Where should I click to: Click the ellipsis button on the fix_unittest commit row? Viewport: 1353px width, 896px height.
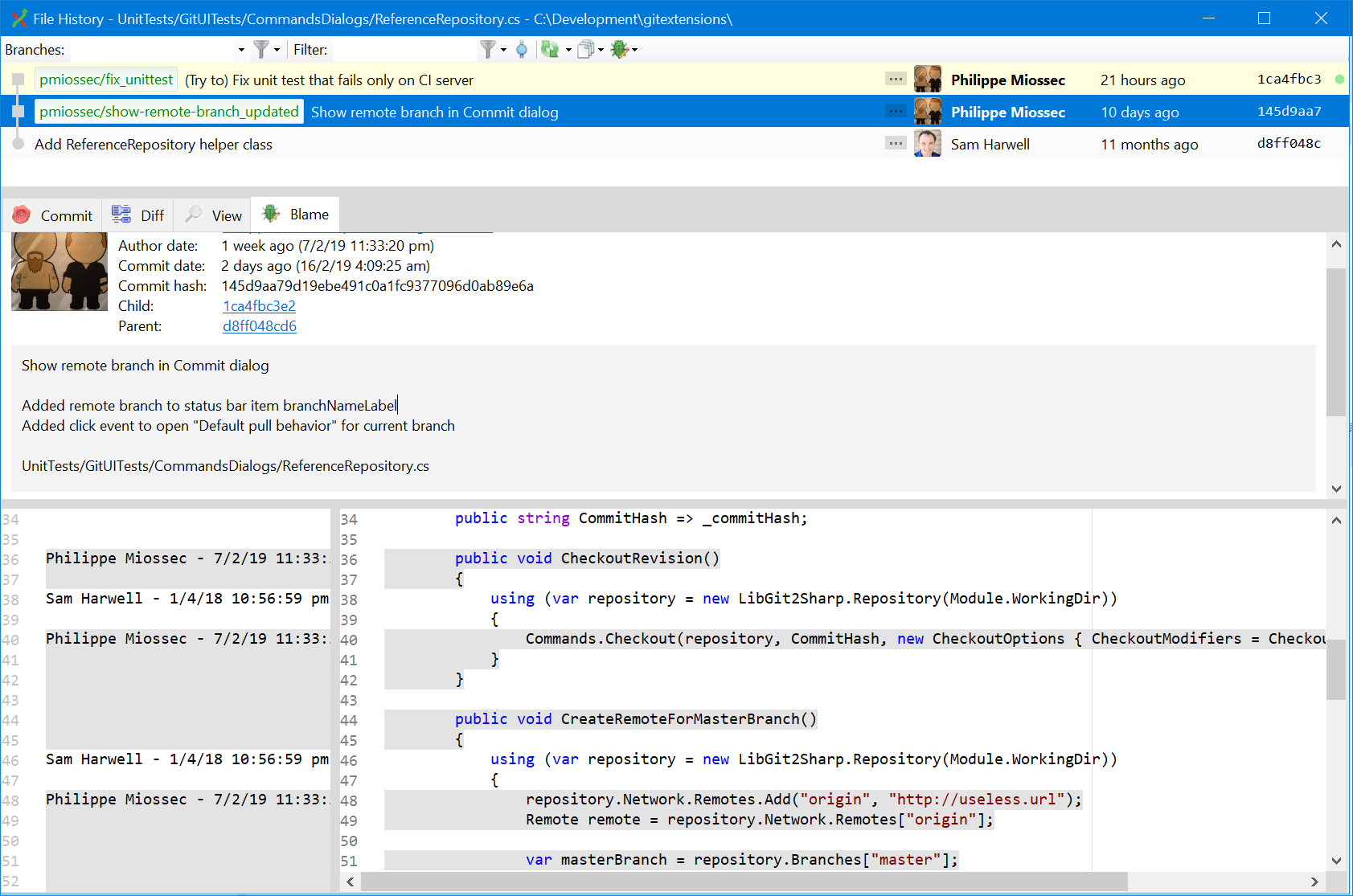point(895,79)
